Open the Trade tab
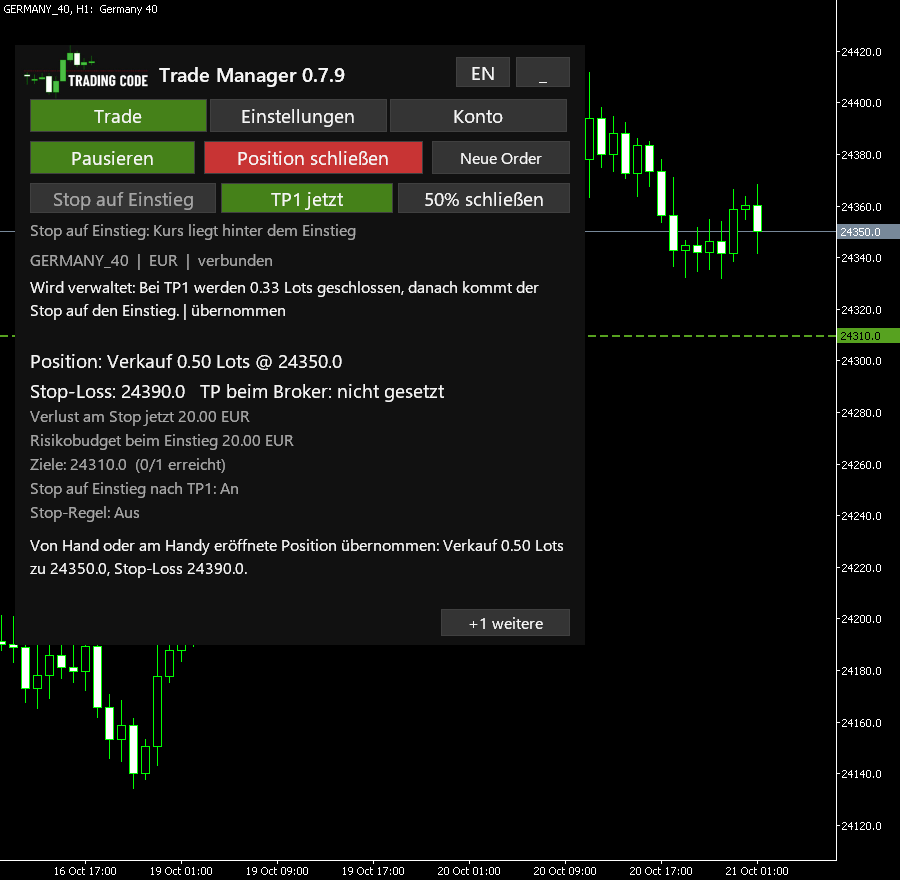 [x=118, y=116]
